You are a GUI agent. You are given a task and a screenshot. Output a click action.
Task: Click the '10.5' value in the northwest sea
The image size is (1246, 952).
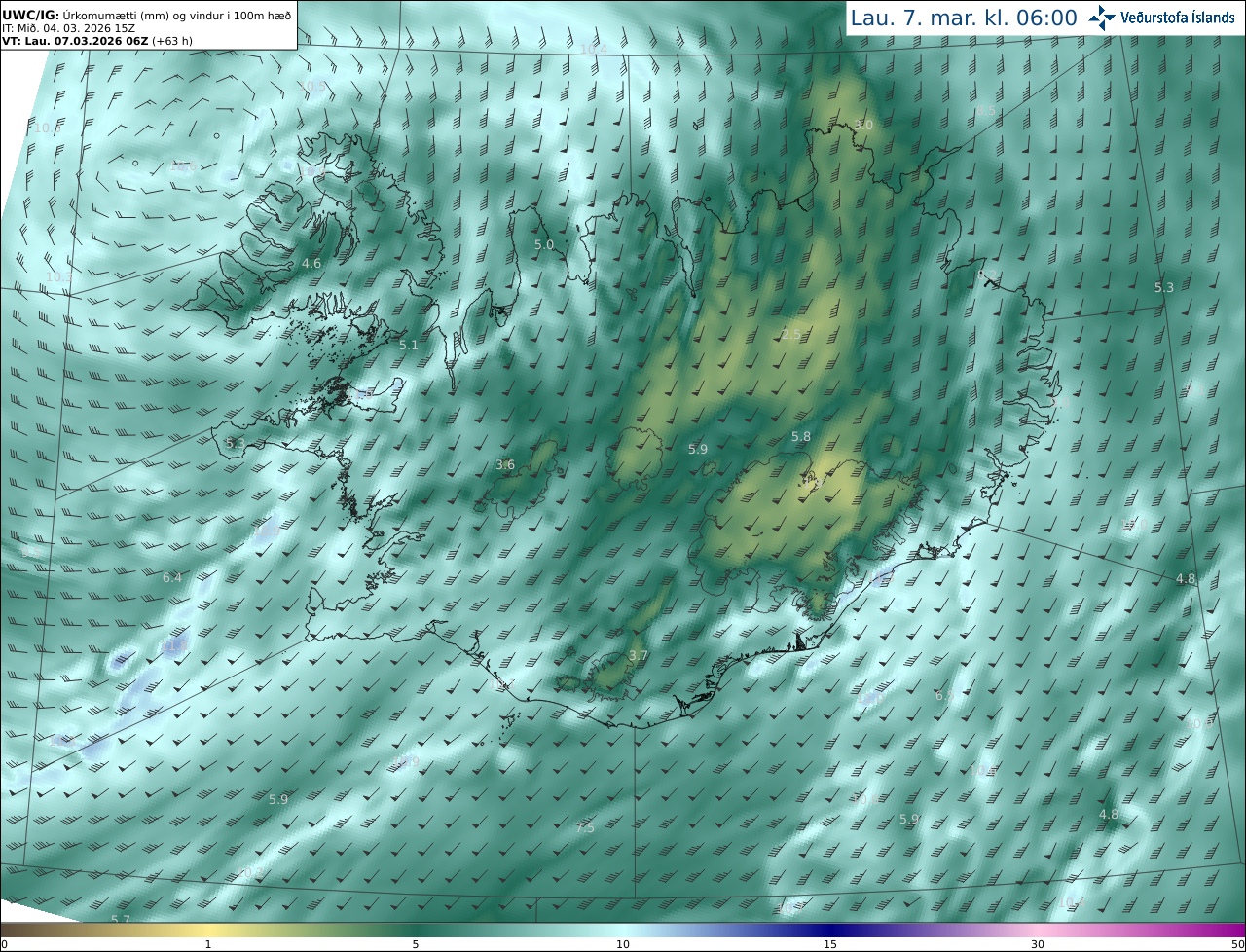(313, 86)
